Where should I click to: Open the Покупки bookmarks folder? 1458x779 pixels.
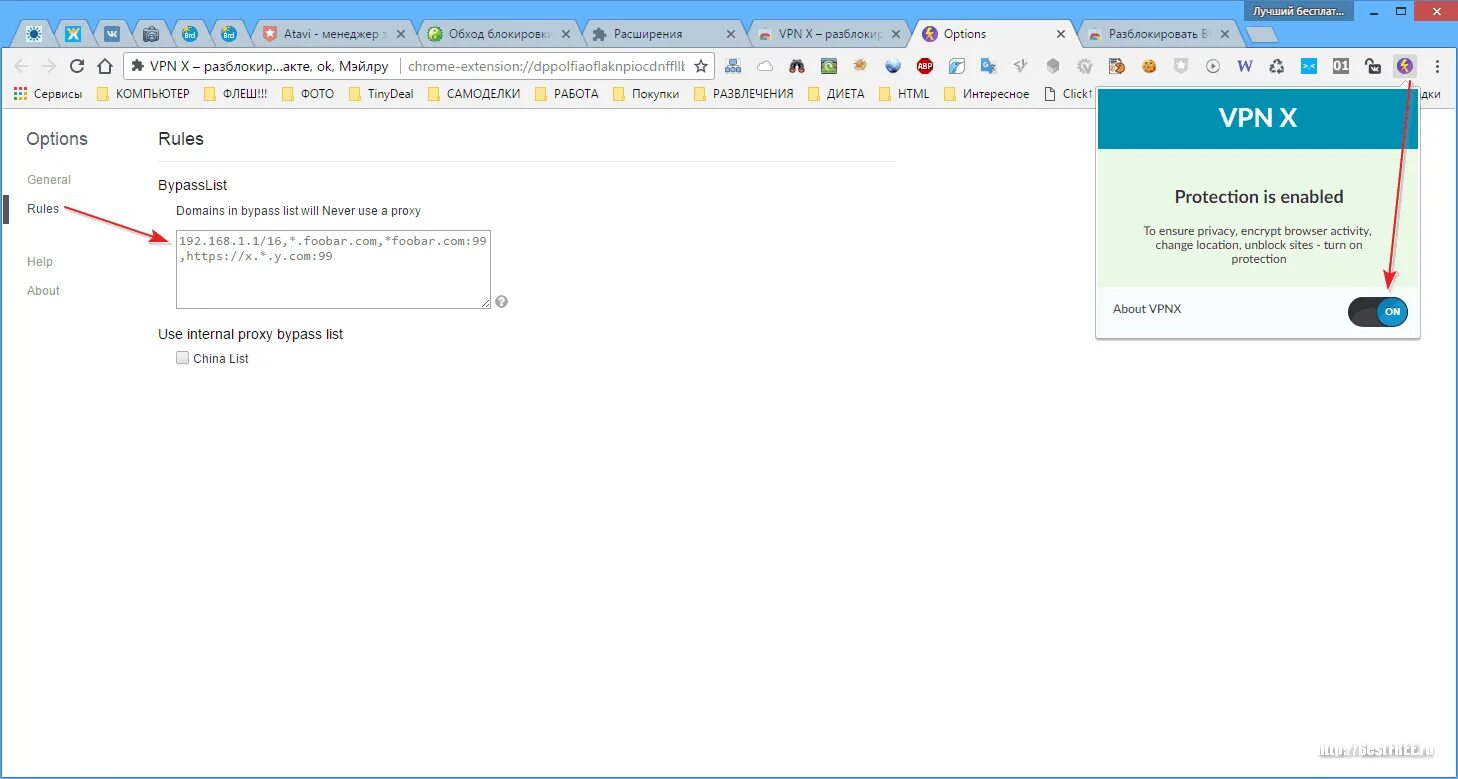click(x=647, y=94)
